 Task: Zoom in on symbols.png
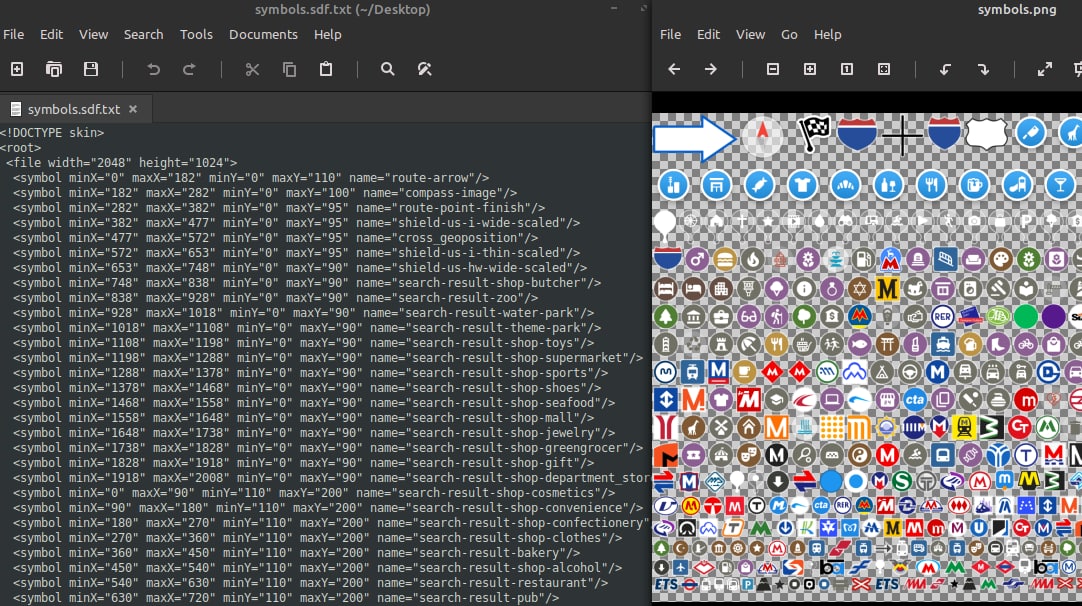click(x=810, y=69)
